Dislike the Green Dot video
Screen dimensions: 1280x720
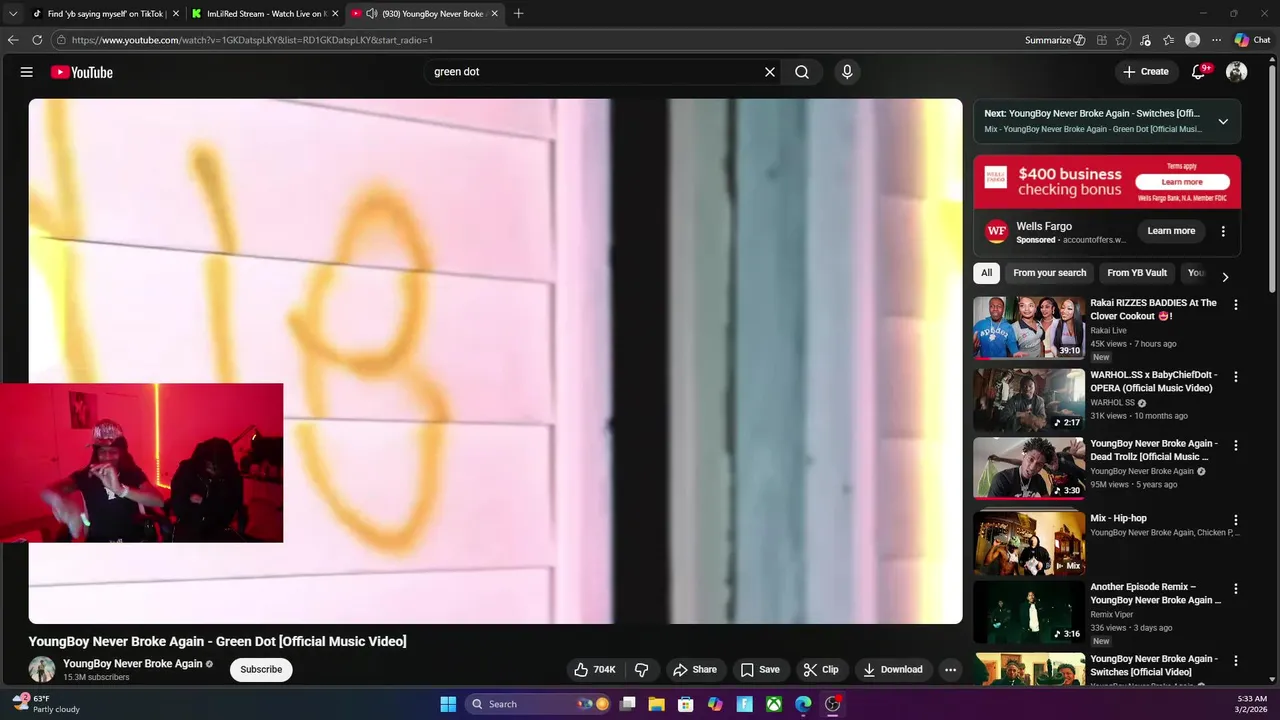tap(642, 670)
